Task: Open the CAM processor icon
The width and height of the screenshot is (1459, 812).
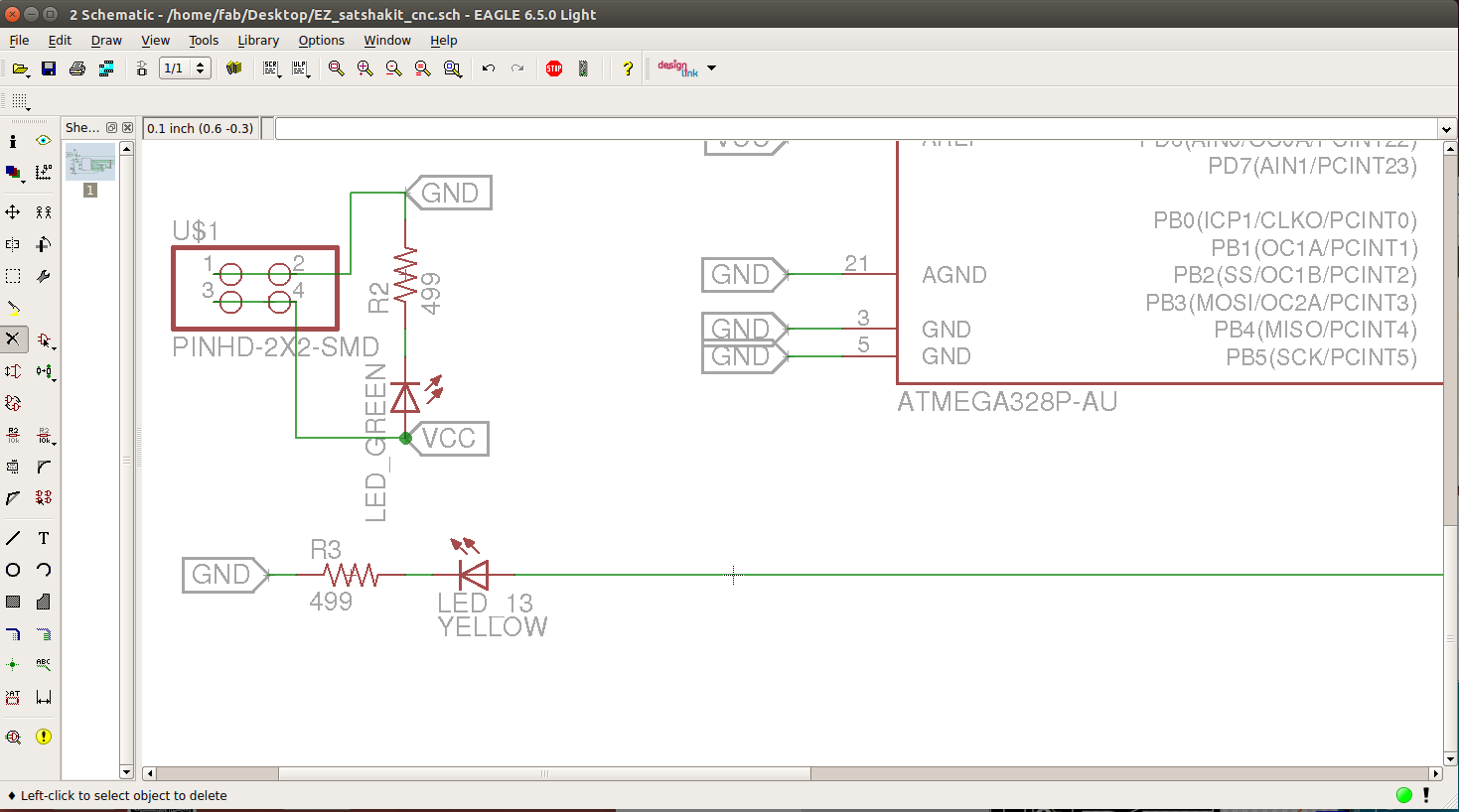Action: [x=105, y=68]
